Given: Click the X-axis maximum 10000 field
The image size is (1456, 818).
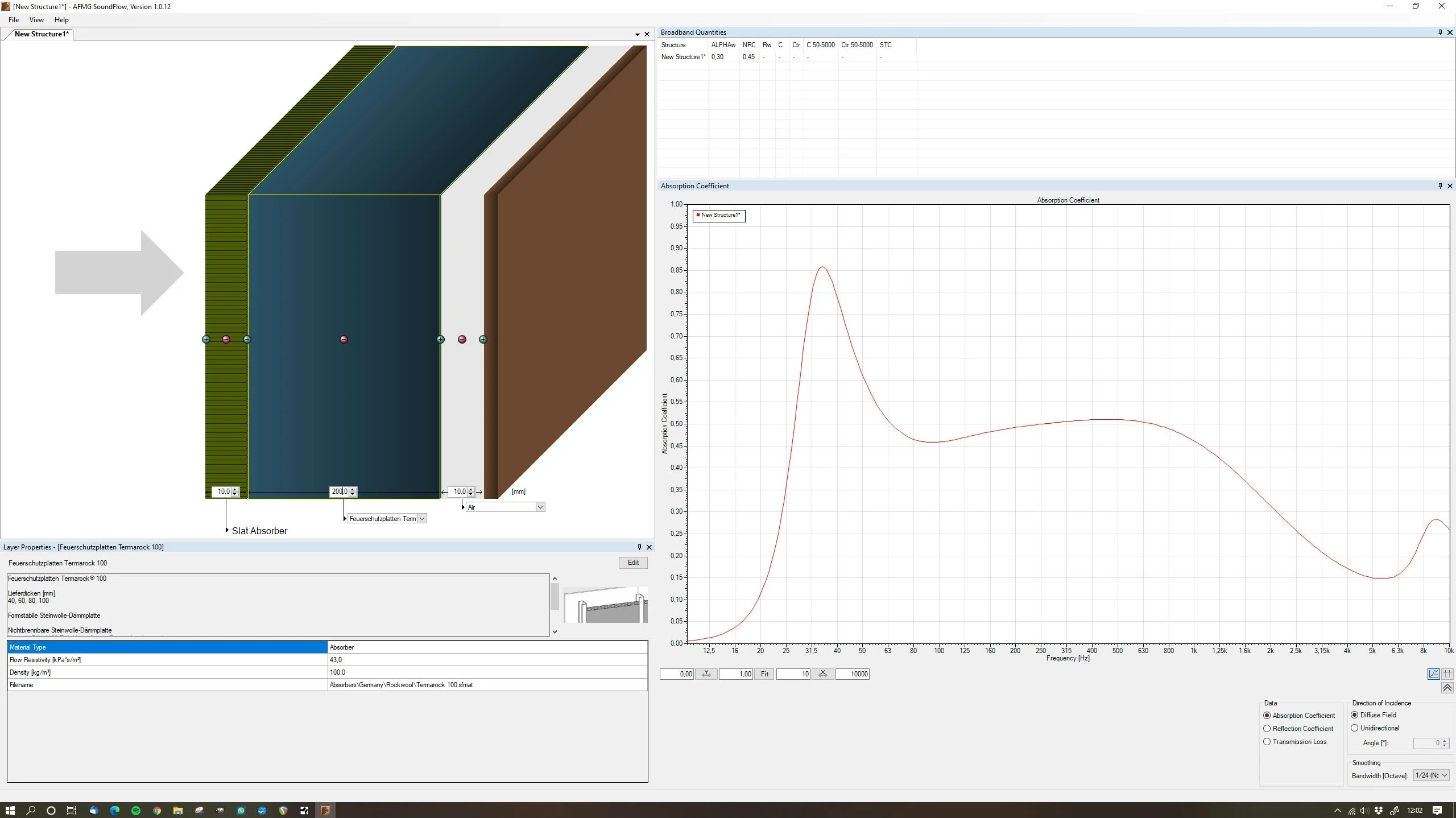Looking at the screenshot, I should 852,674.
